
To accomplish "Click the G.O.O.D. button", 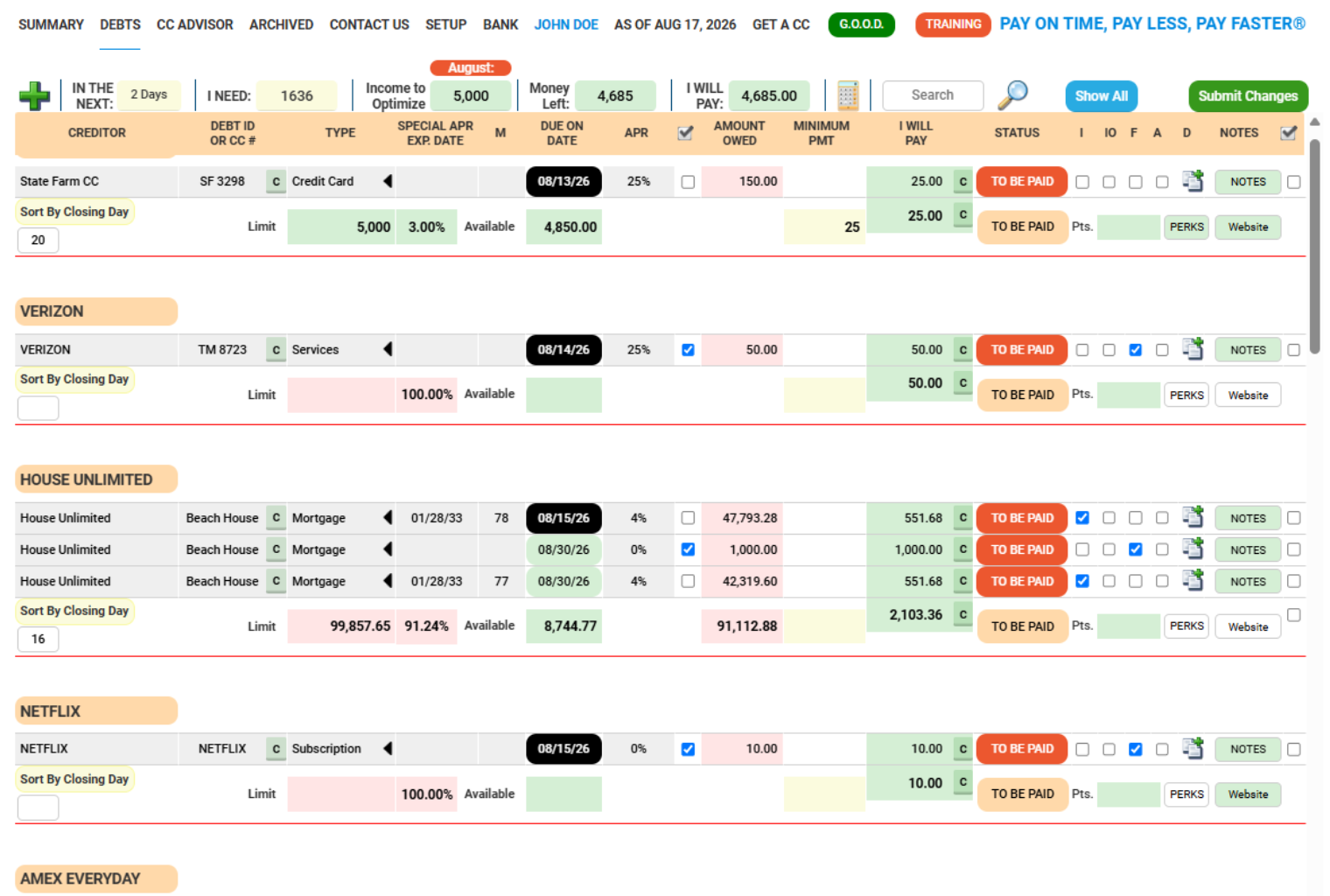I will pyautogui.click(x=861, y=24).
